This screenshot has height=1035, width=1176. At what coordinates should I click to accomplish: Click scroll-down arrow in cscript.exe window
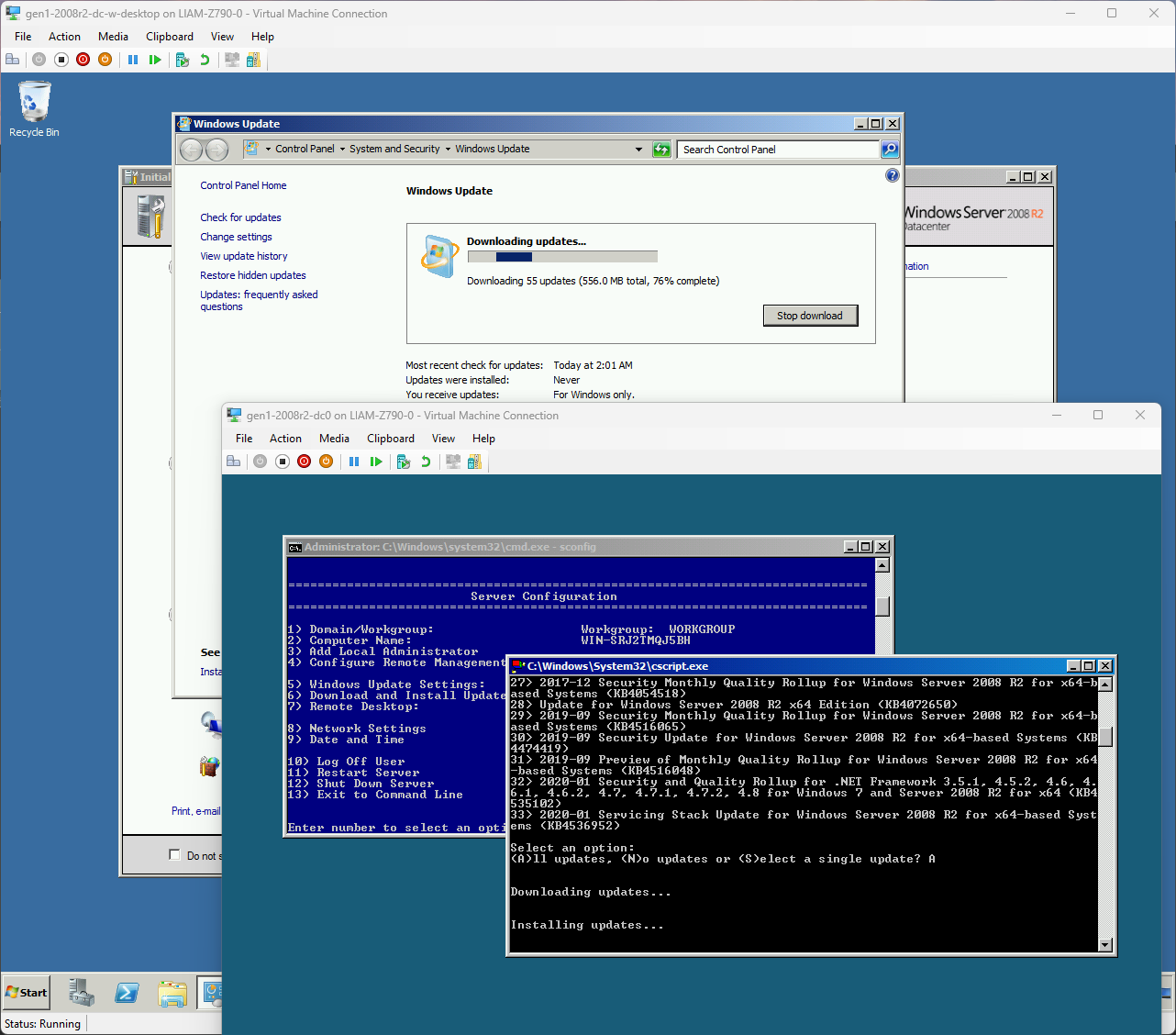[1105, 945]
